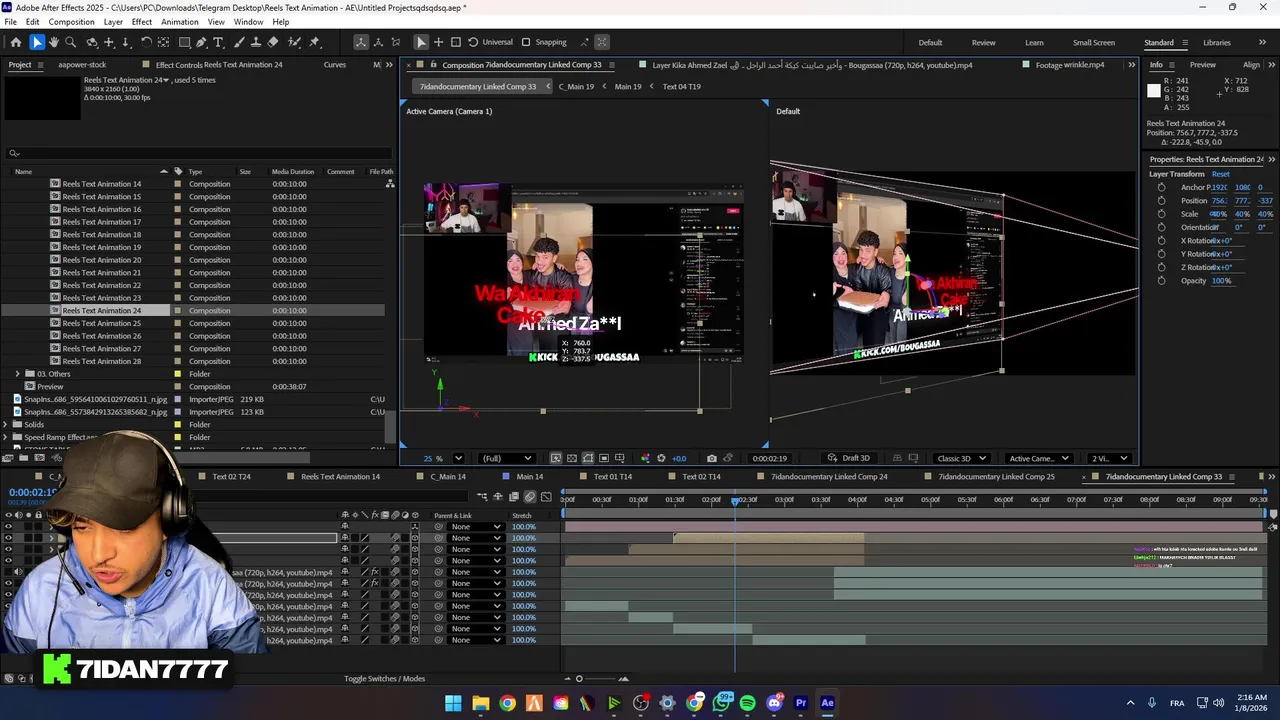Toggle the Scale stopwatch in Properties
Viewport: 1280px width, 720px height.
tap(1161, 214)
